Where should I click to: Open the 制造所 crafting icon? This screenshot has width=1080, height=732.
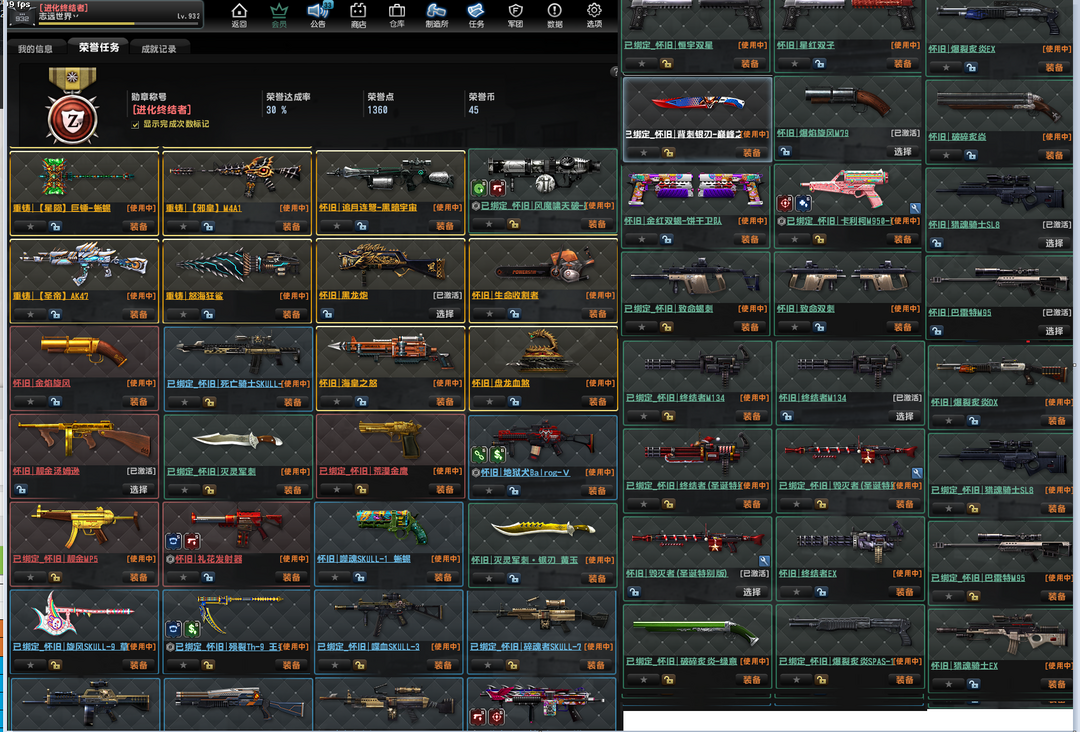point(436,14)
